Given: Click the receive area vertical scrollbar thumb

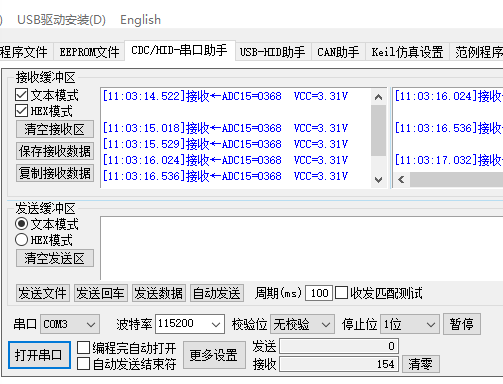Looking at the screenshot, I should pyautogui.click(x=378, y=130).
